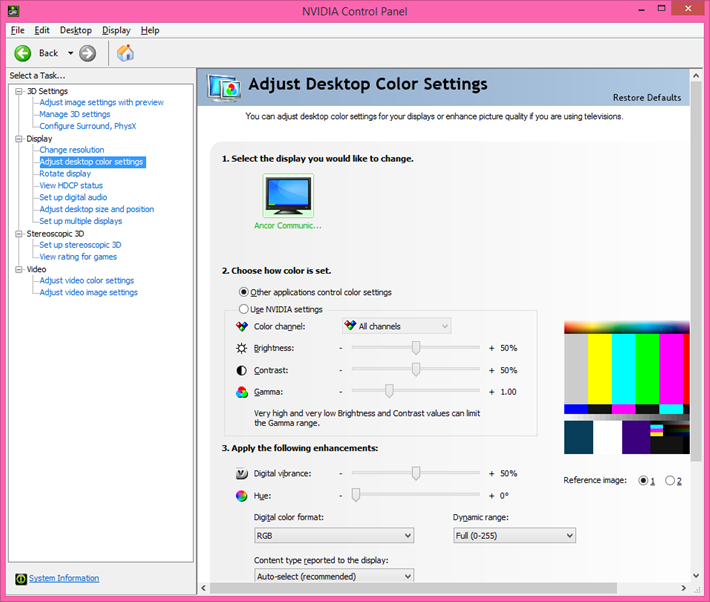The width and height of the screenshot is (710, 602).
Task: Open the Back history dropdown arrow
Action: tap(71, 53)
